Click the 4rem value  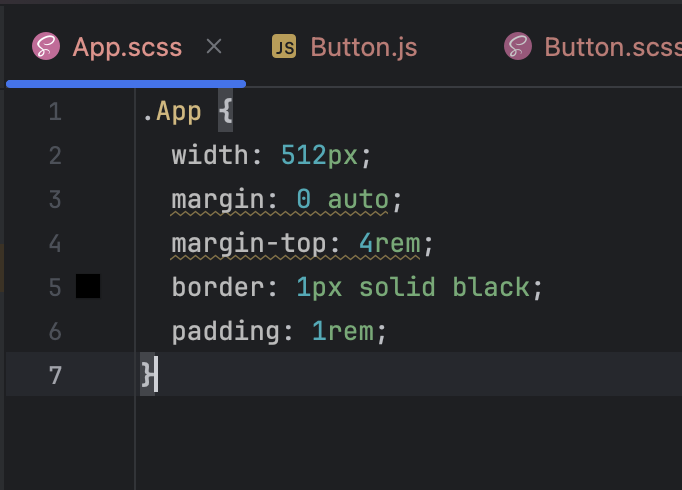(x=390, y=243)
